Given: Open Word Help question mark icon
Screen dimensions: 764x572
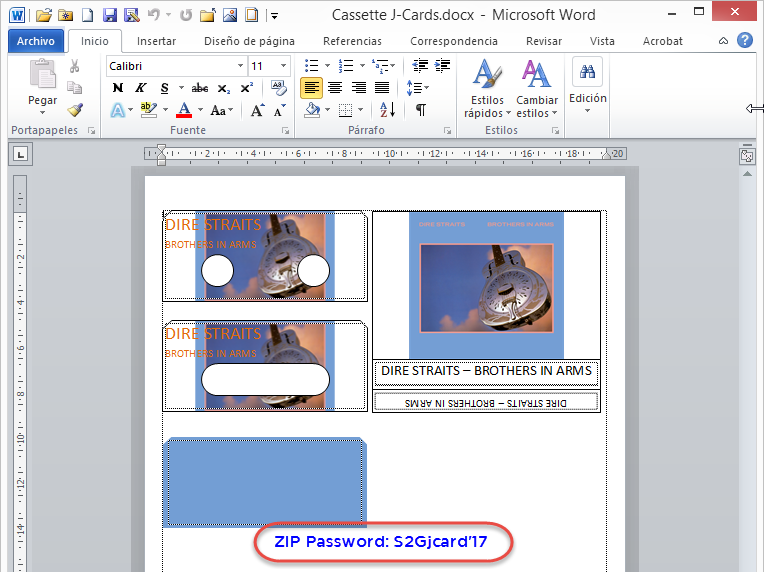Looking at the screenshot, I should [744, 41].
